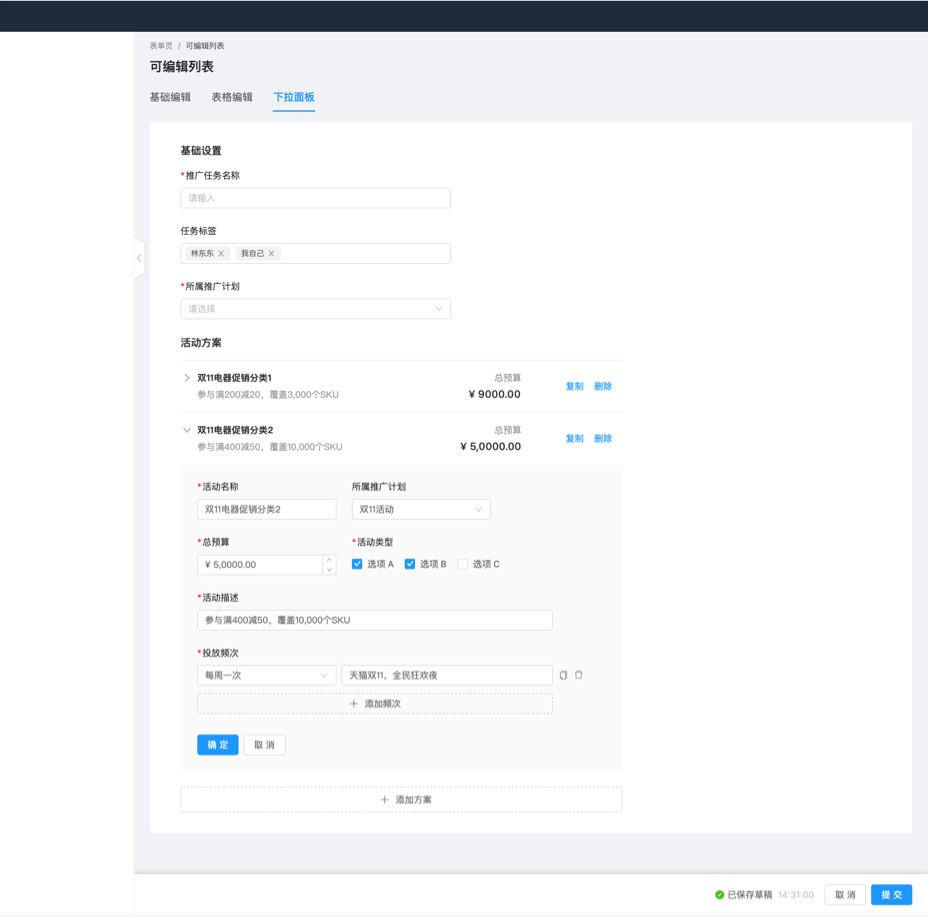The height and width of the screenshot is (918, 928).
Task: Click the 活动方案 section heading
Action: [201, 343]
